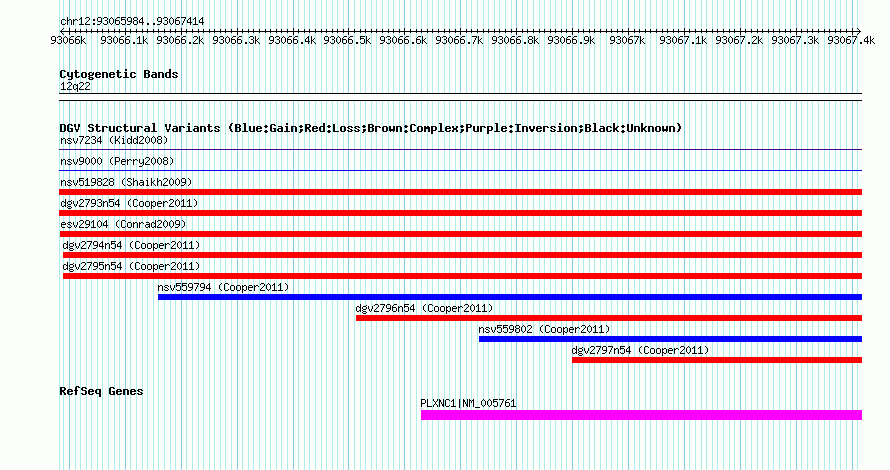Click the 93066.2k ruler tick label
Viewport: 890px width, 470px height.
point(180,40)
